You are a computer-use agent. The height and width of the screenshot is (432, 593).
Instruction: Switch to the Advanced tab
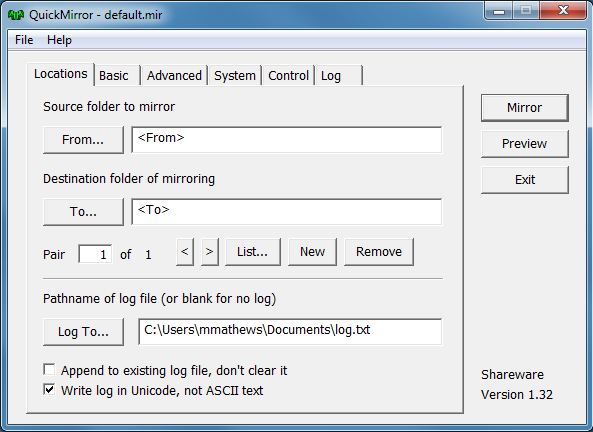pos(174,76)
